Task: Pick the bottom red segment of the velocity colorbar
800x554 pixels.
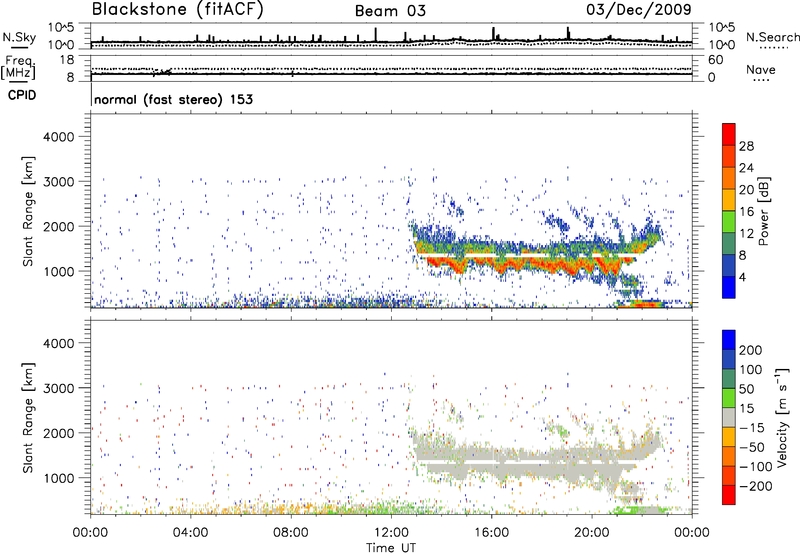Action: coord(729,495)
